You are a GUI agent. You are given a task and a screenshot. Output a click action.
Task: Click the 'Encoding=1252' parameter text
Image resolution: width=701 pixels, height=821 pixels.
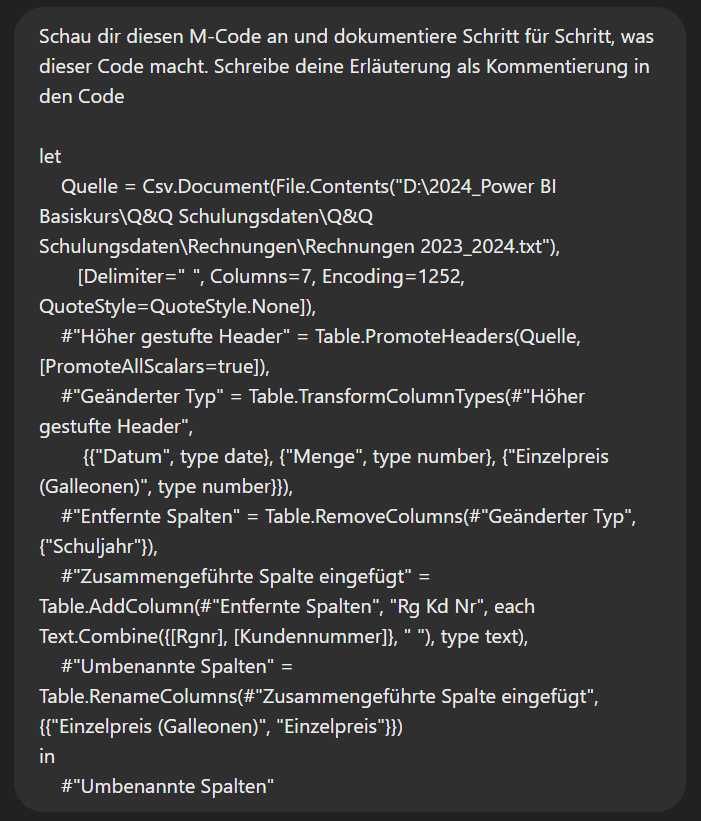click(391, 276)
